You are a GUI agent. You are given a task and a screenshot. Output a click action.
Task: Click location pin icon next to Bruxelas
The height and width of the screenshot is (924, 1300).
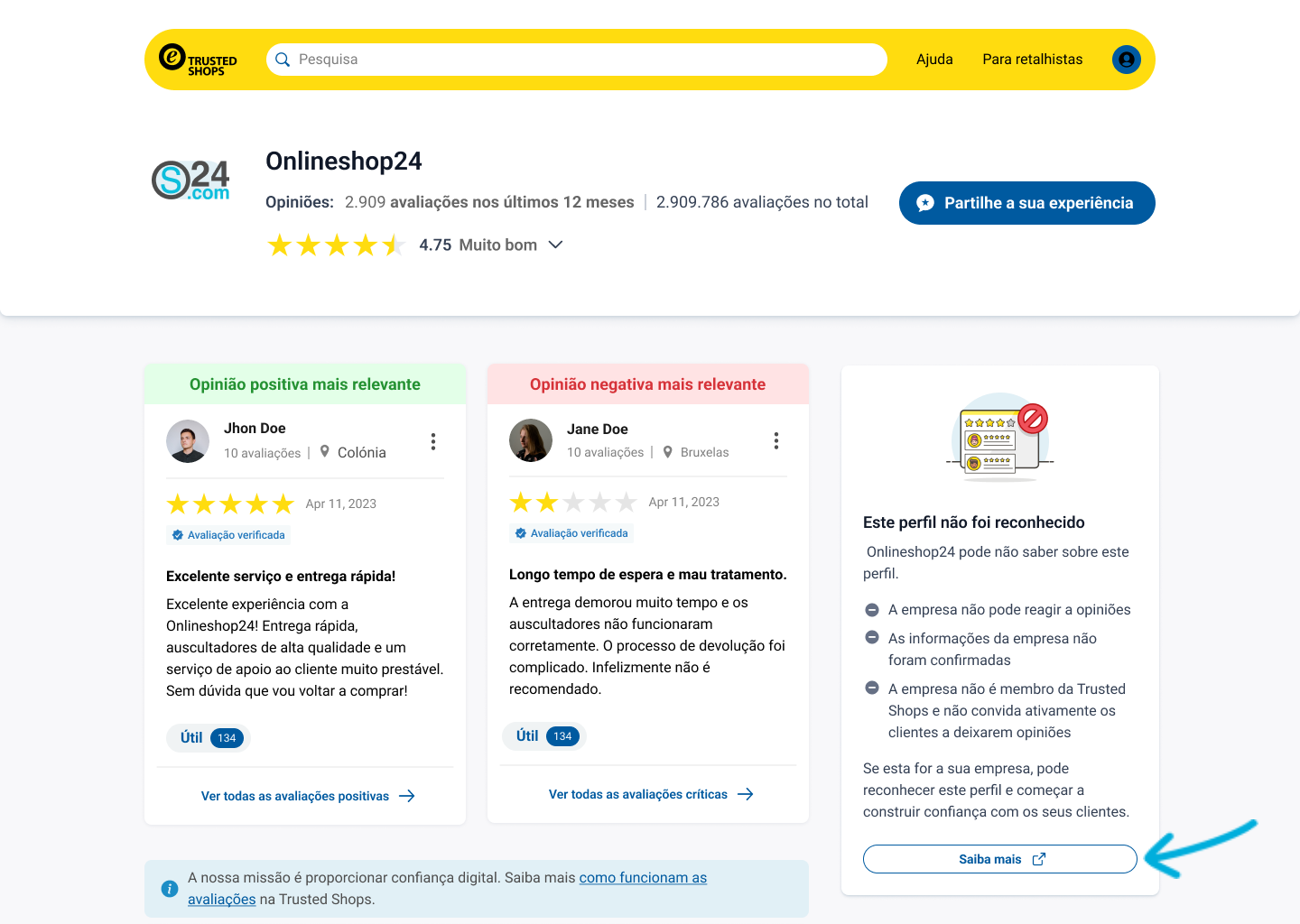(668, 452)
